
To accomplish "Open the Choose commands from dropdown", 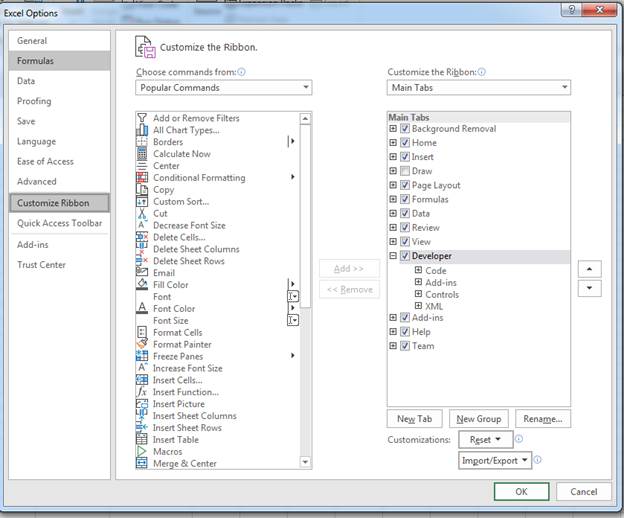I will point(223,88).
